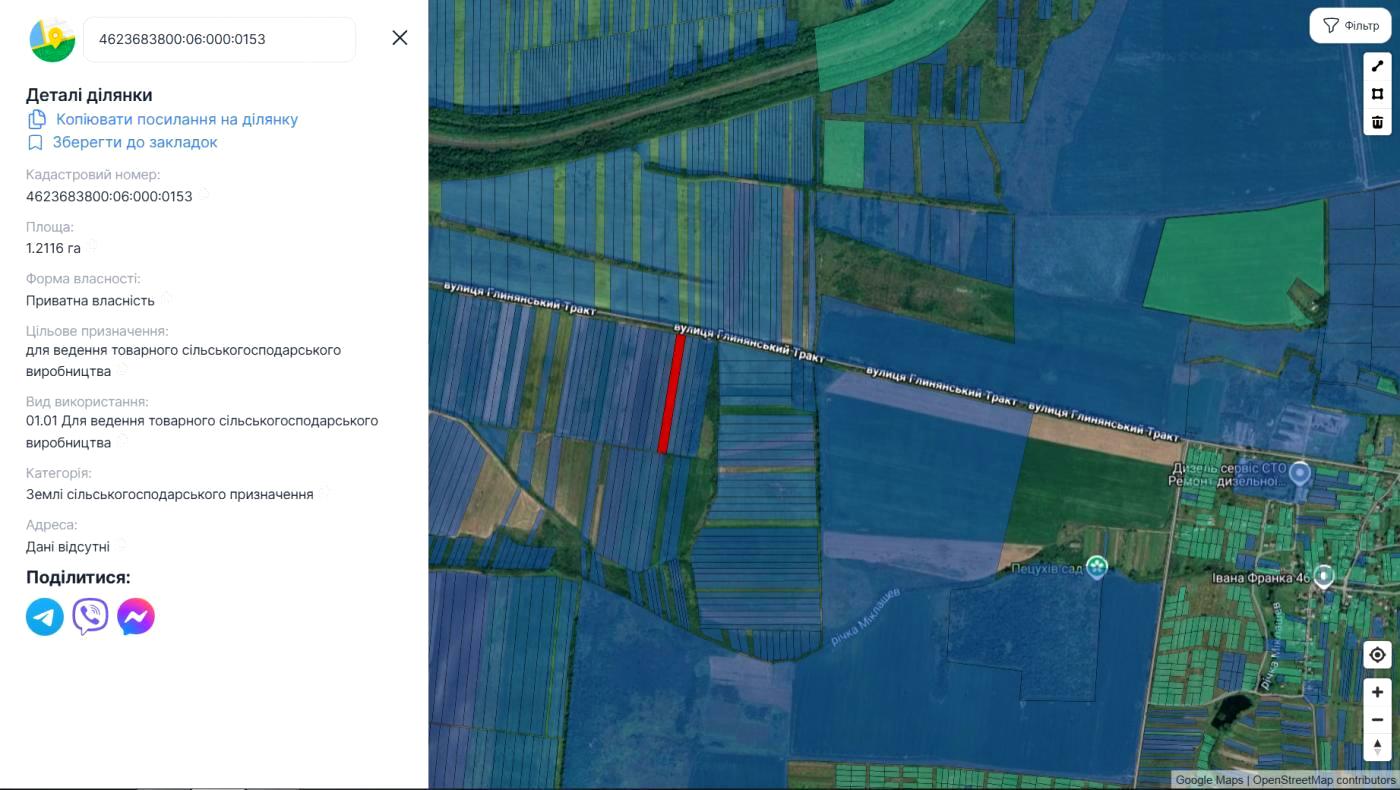Zoom out of the map
The image size is (1400, 790).
pyautogui.click(x=1377, y=719)
